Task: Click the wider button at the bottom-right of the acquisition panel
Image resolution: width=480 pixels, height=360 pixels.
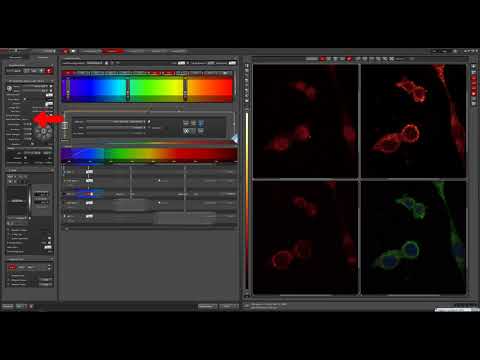Action: 207,306
